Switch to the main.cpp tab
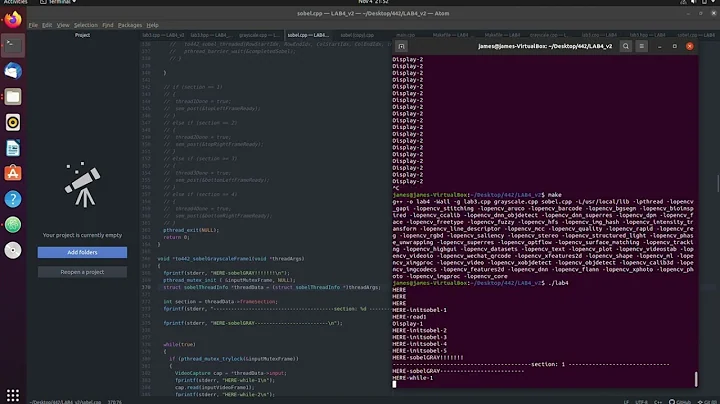This screenshot has width=720, height=404. (405, 35)
